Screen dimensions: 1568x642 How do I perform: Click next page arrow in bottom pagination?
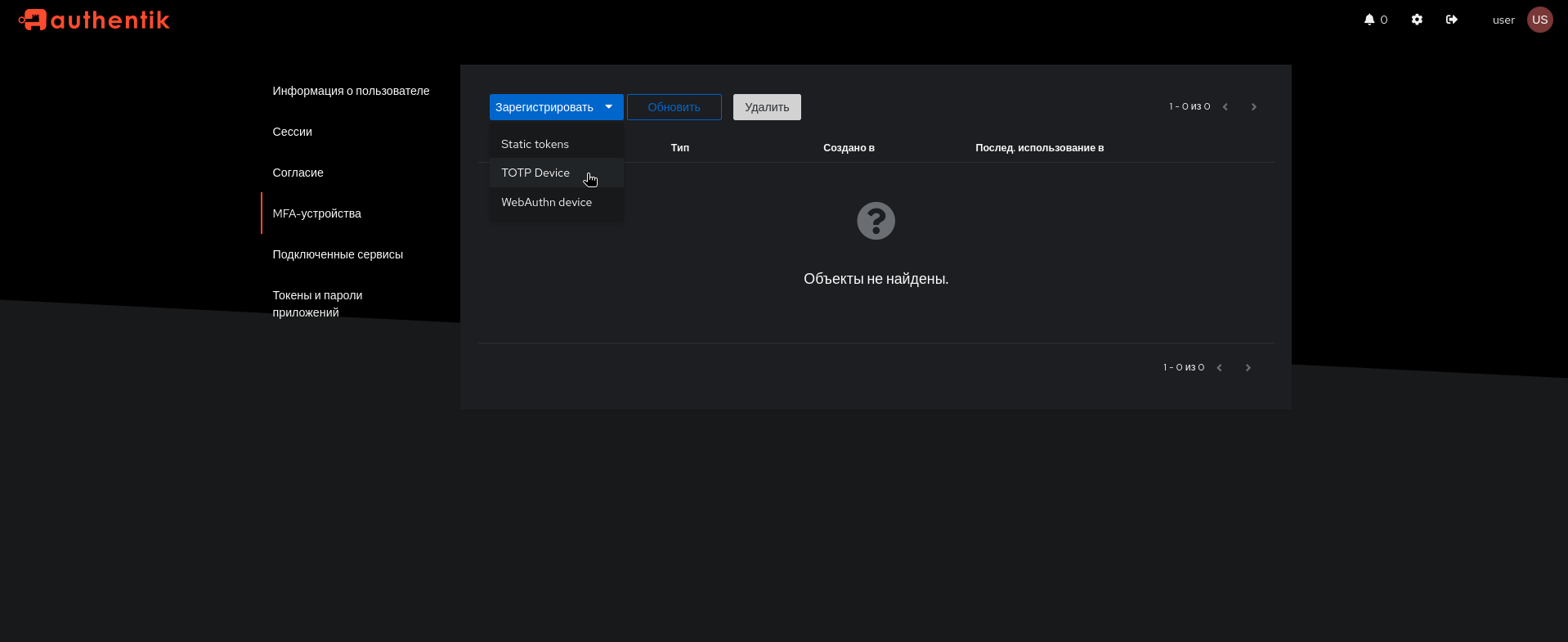point(1248,368)
